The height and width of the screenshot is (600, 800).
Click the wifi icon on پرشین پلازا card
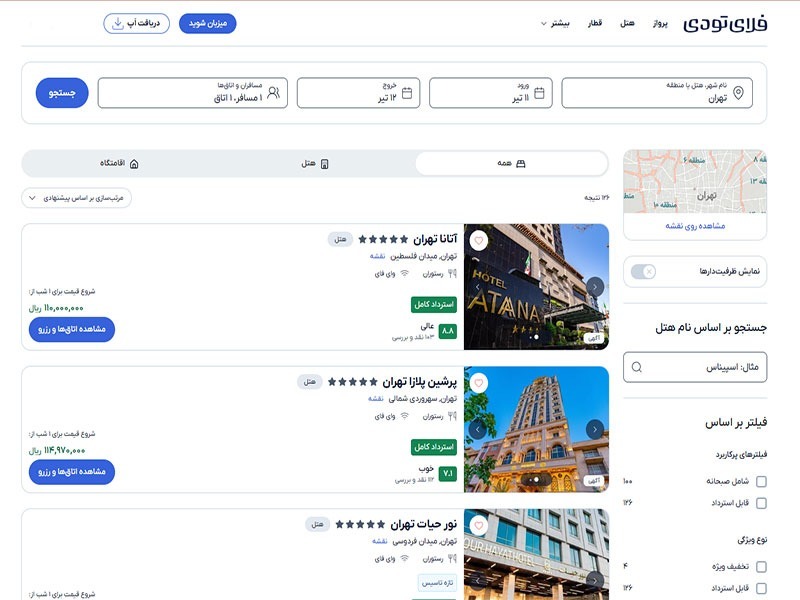(x=405, y=416)
